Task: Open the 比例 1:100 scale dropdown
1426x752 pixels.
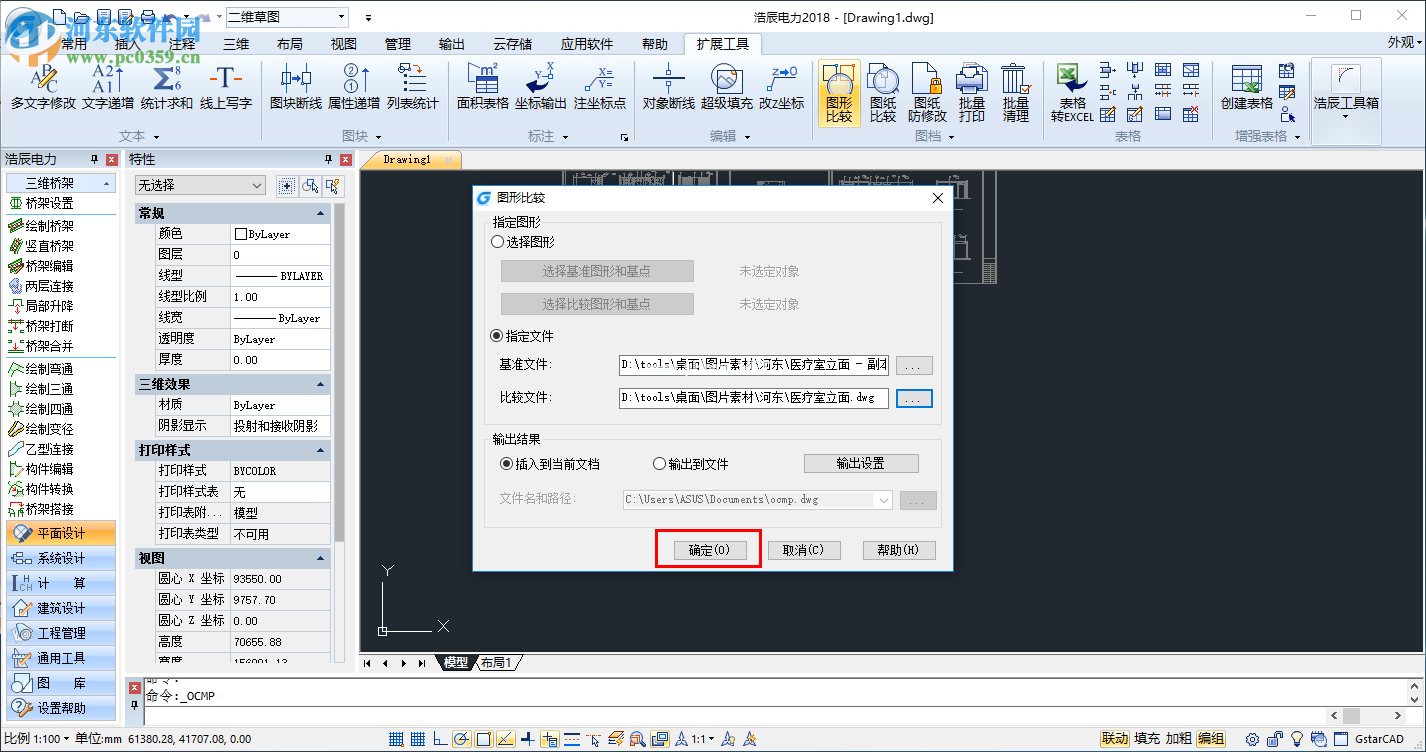Action: pos(36,739)
